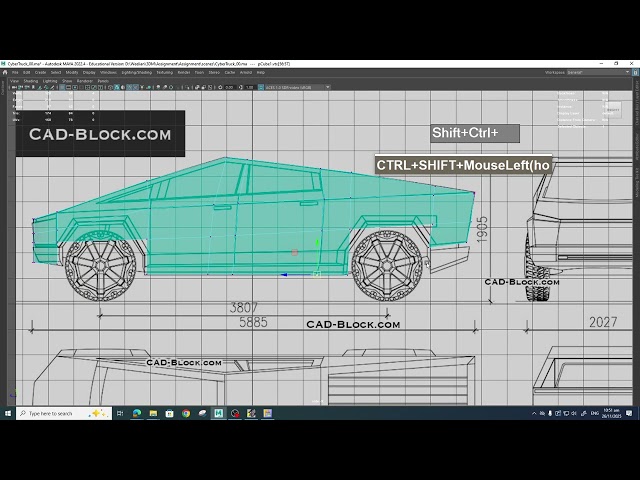Open the Outliner vertical tab

2,88
